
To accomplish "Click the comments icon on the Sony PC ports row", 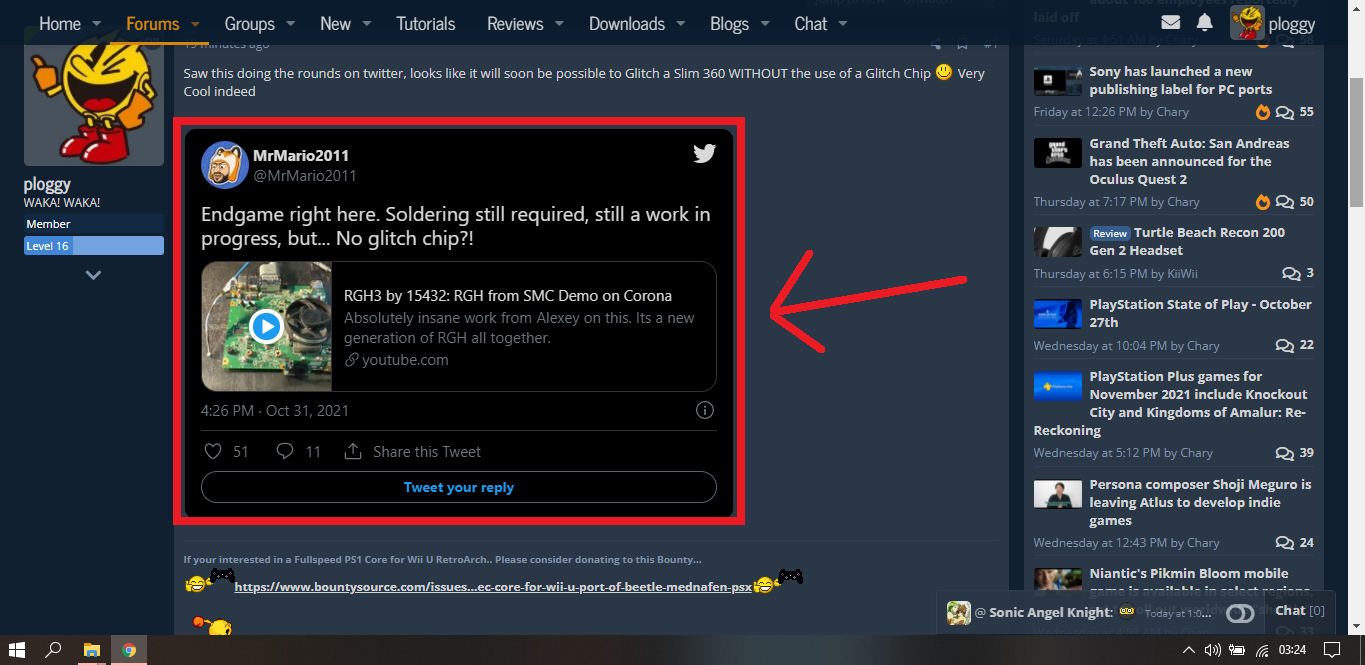I will [1285, 113].
